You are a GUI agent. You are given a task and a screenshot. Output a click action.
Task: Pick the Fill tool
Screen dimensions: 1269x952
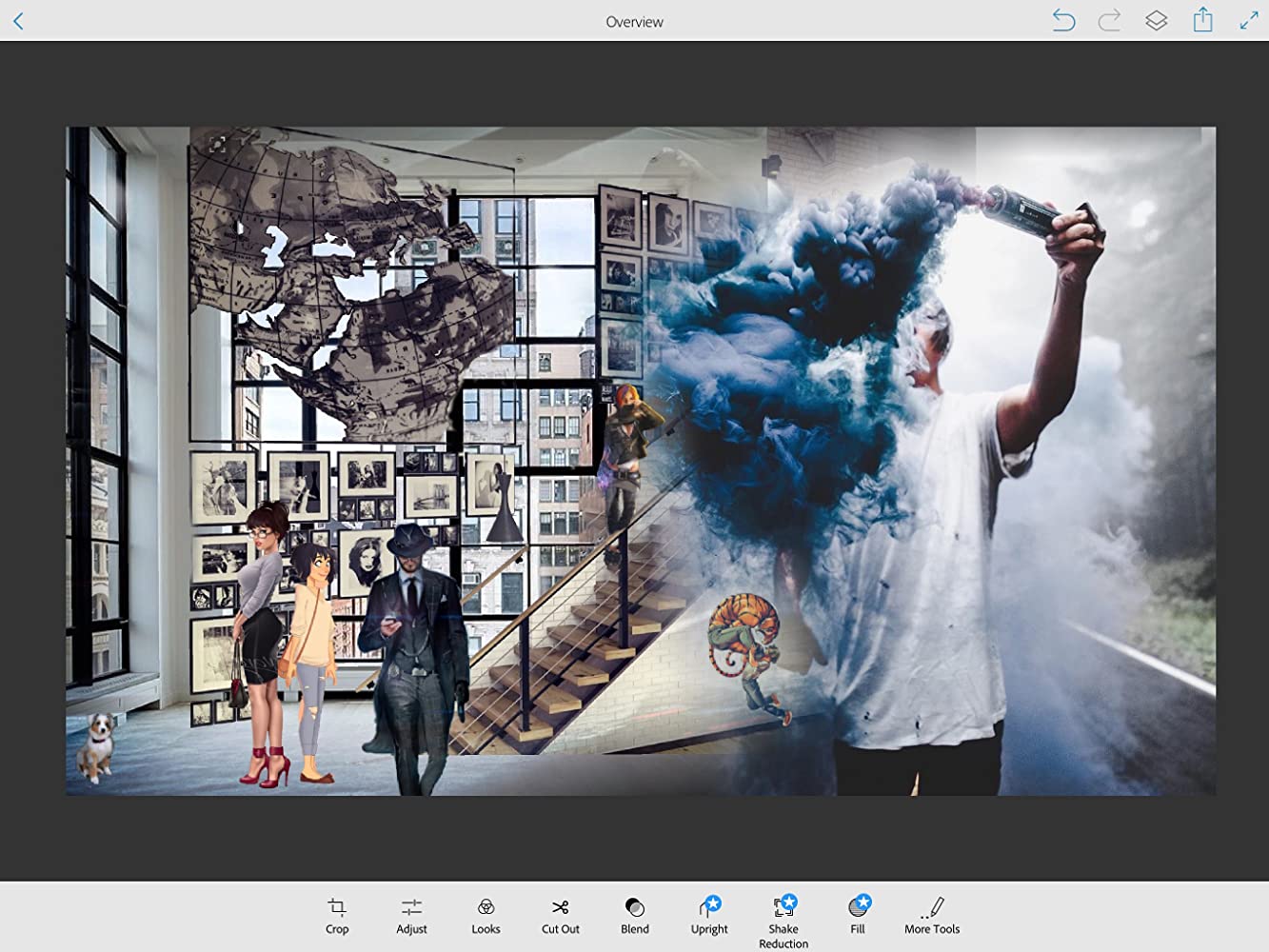click(x=858, y=915)
